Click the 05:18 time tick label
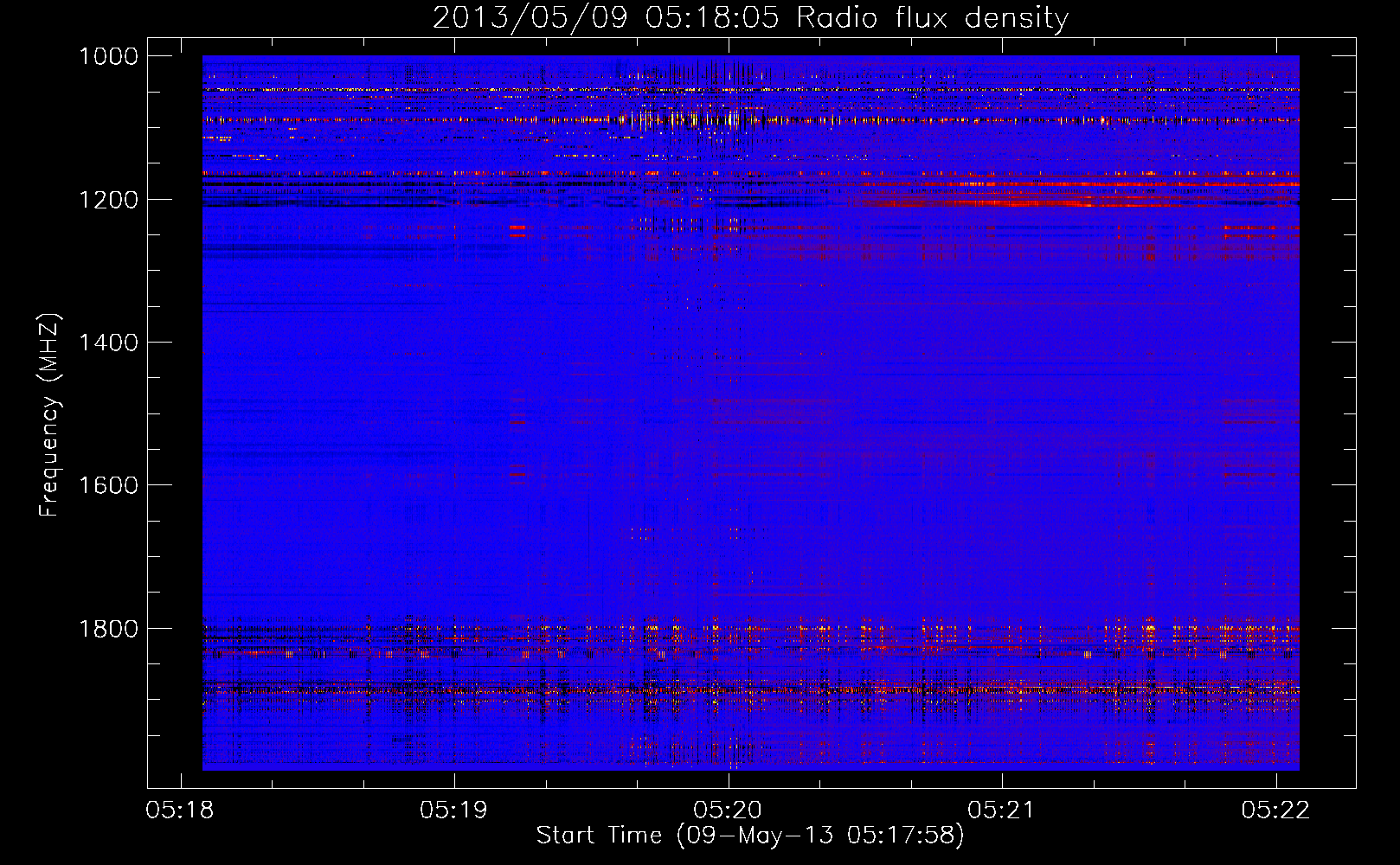 (x=180, y=810)
